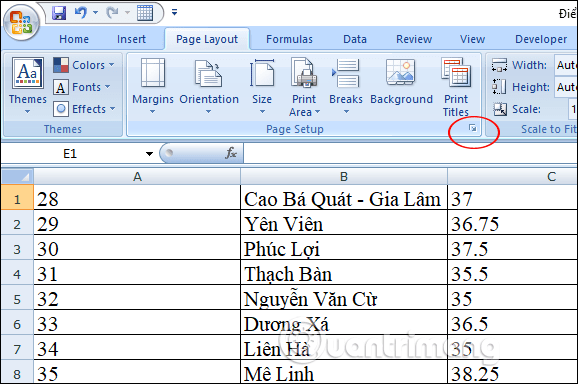This screenshot has height=384, width=578.
Task: Click the Select All corner button
Action: [x=17, y=177]
